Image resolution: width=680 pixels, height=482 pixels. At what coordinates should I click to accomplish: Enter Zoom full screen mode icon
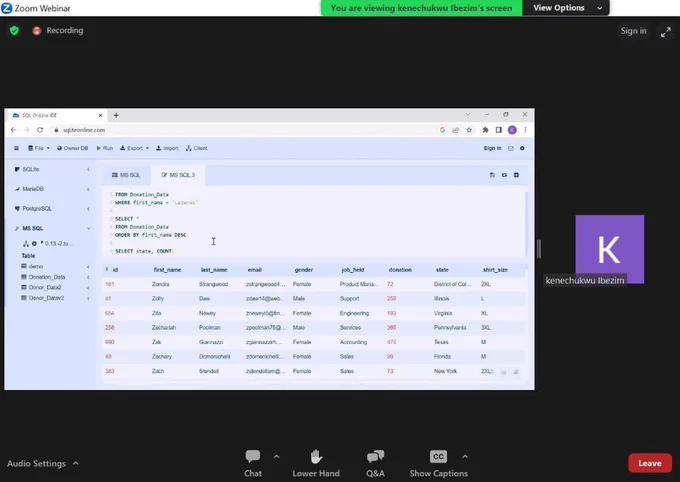(666, 32)
